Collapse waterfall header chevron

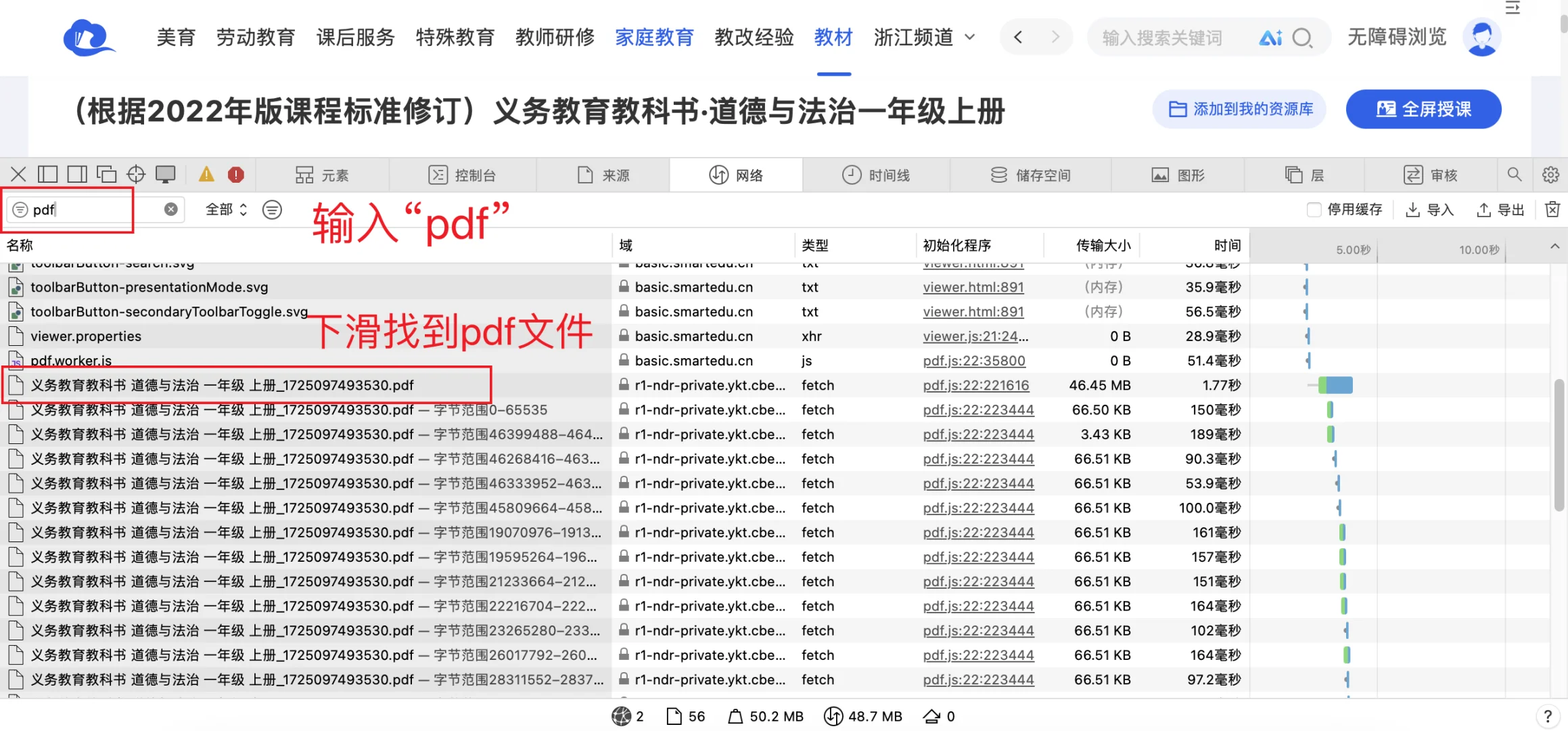(1554, 246)
